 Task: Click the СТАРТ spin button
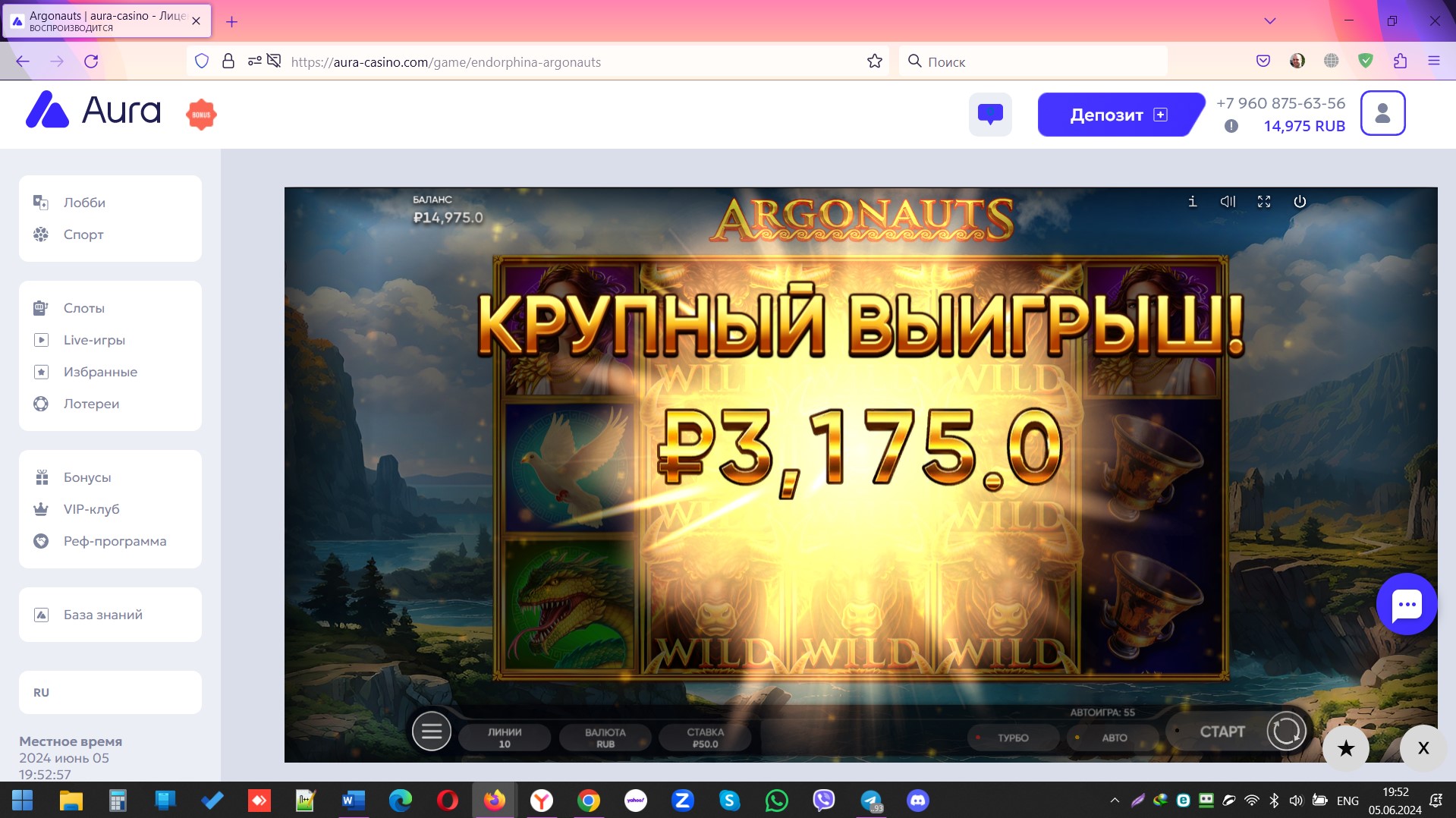pos(1222,731)
